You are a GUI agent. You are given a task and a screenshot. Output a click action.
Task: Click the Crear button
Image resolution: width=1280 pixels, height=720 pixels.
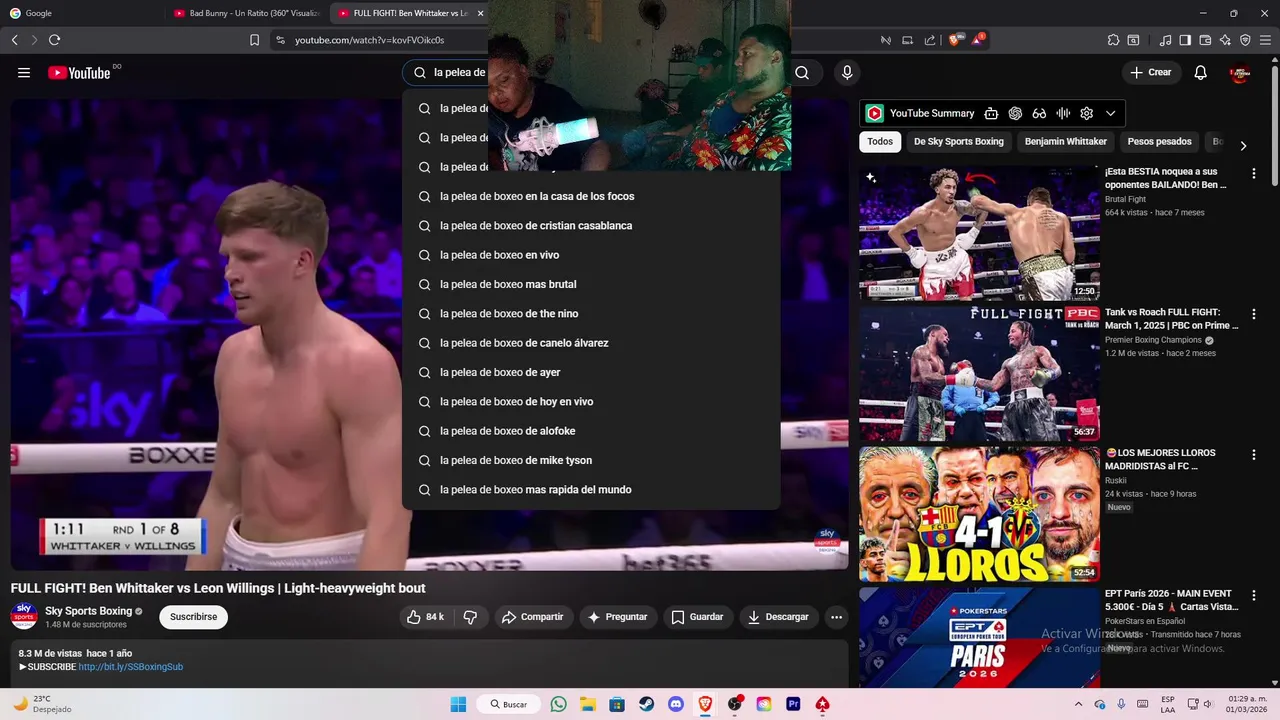click(1150, 73)
